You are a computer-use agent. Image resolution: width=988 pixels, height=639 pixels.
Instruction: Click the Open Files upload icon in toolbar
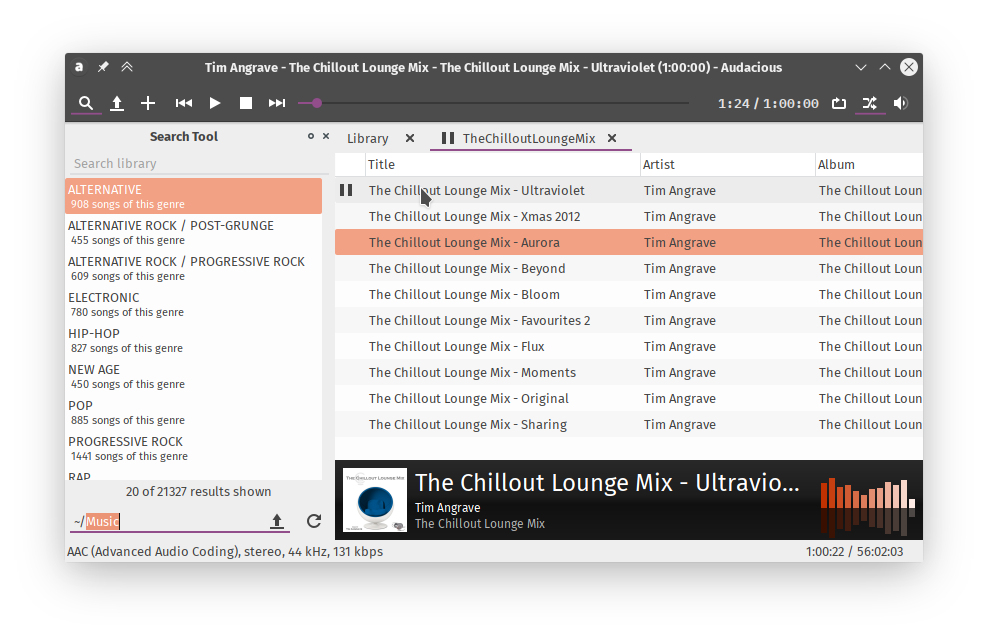click(x=117, y=103)
